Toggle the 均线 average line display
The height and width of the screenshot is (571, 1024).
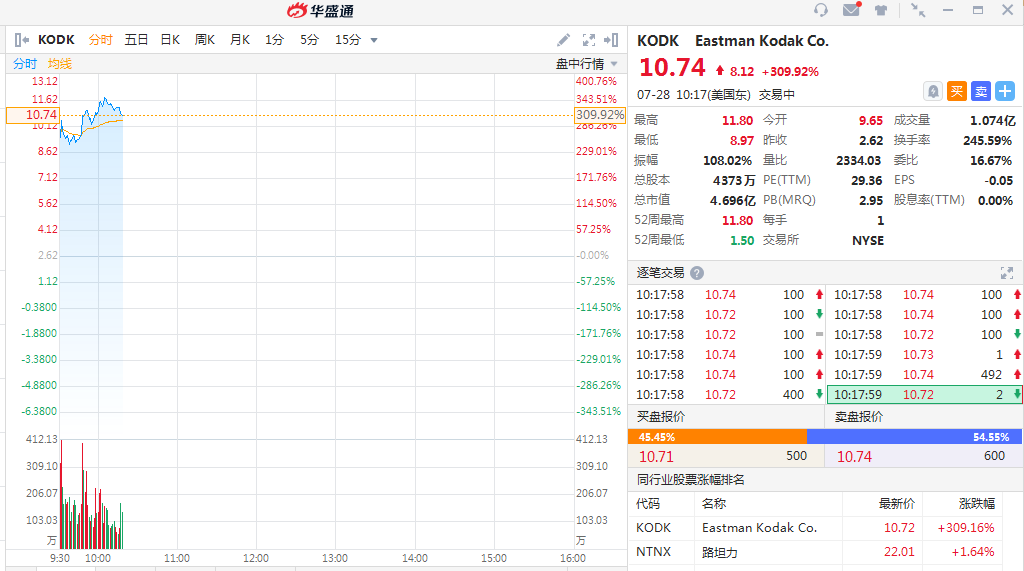(60, 64)
